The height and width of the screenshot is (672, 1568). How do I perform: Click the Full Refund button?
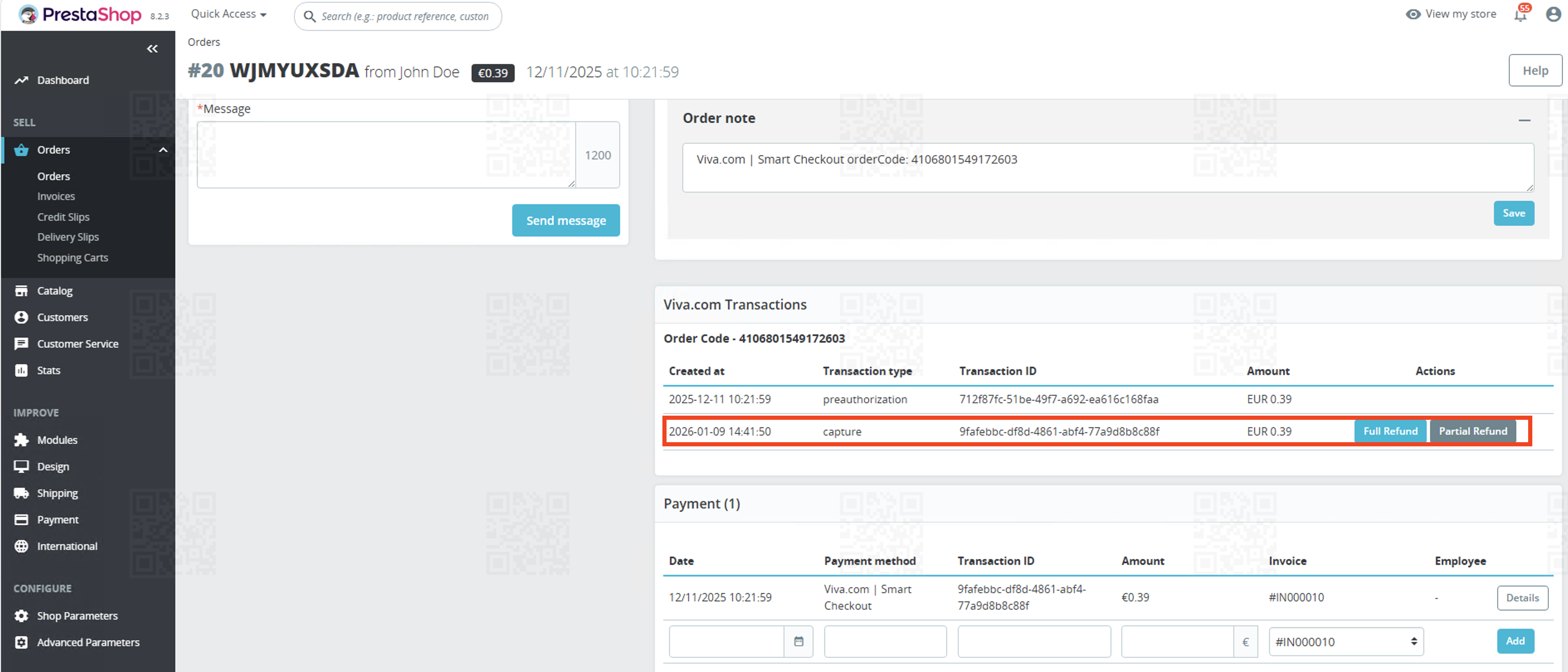pyautogui.click(x=1390, y=431)
